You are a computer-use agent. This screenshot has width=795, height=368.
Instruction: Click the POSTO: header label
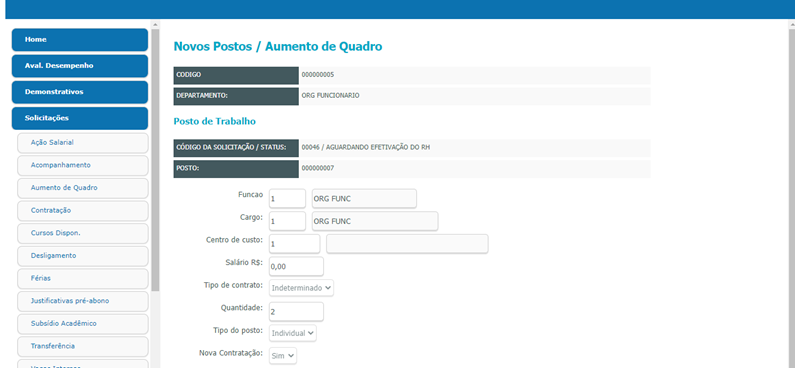pos(188,168)
